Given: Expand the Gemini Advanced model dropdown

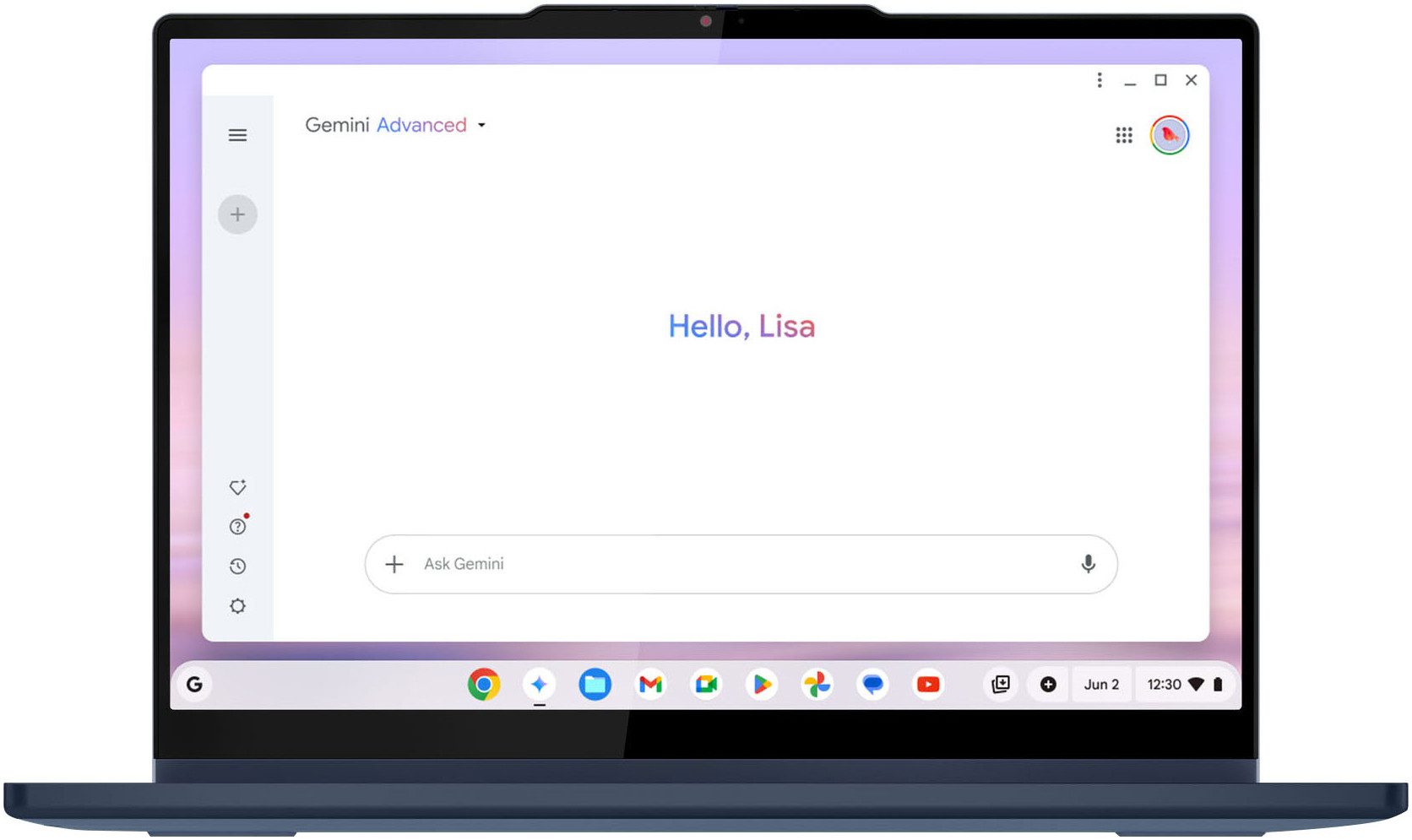Looking at the screenshot, I should [x=481, y=125].
